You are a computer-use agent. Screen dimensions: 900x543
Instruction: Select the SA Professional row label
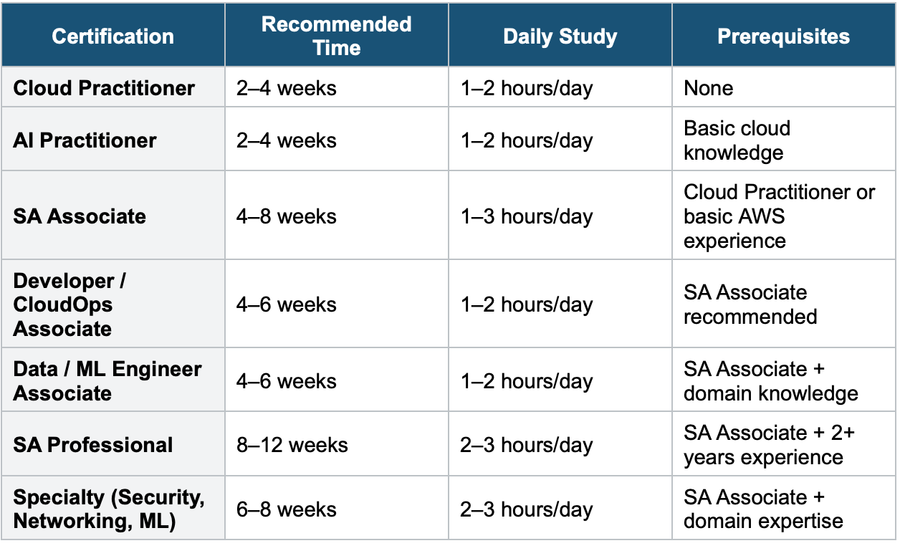93,445
